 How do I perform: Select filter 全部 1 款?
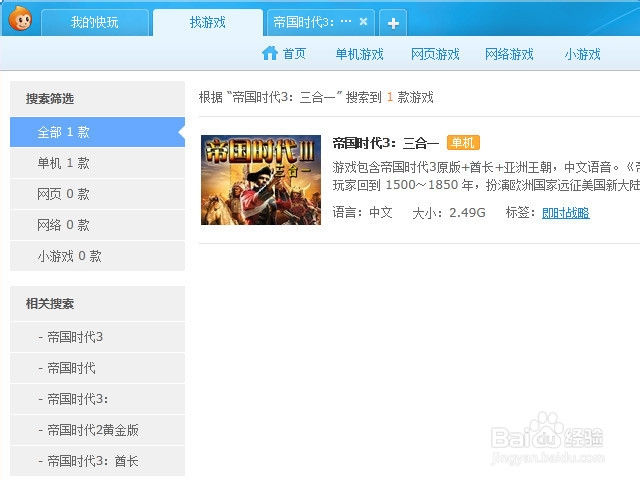tap(98, 132)
